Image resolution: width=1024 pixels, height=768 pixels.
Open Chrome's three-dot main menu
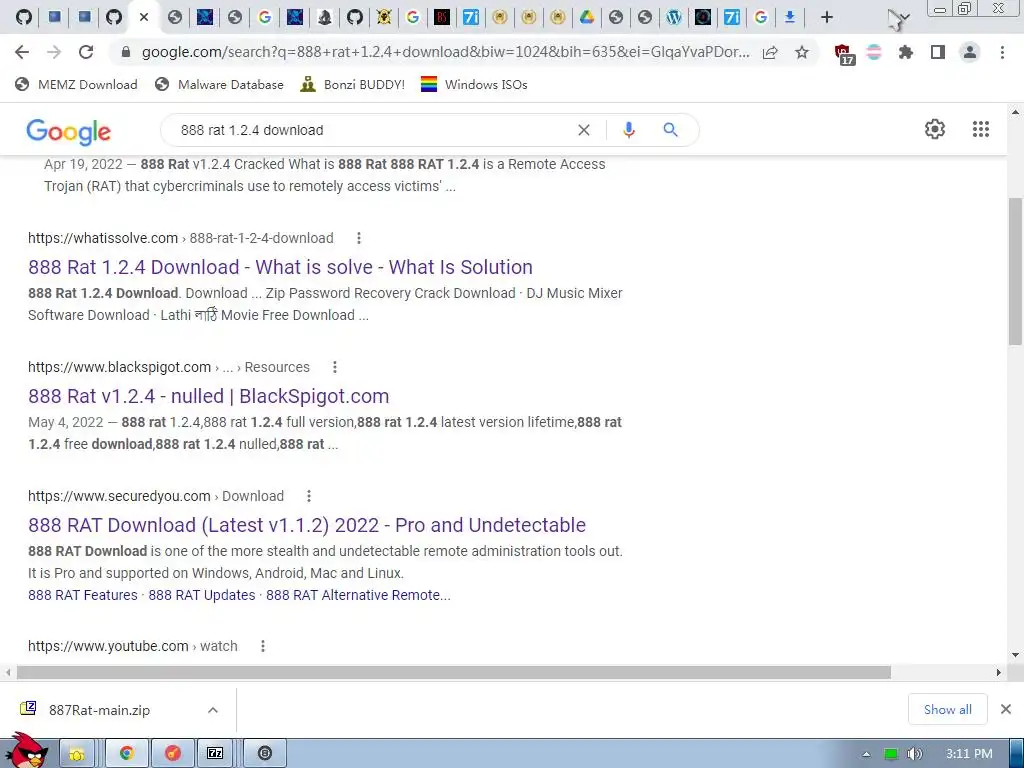coord(1002,52)
